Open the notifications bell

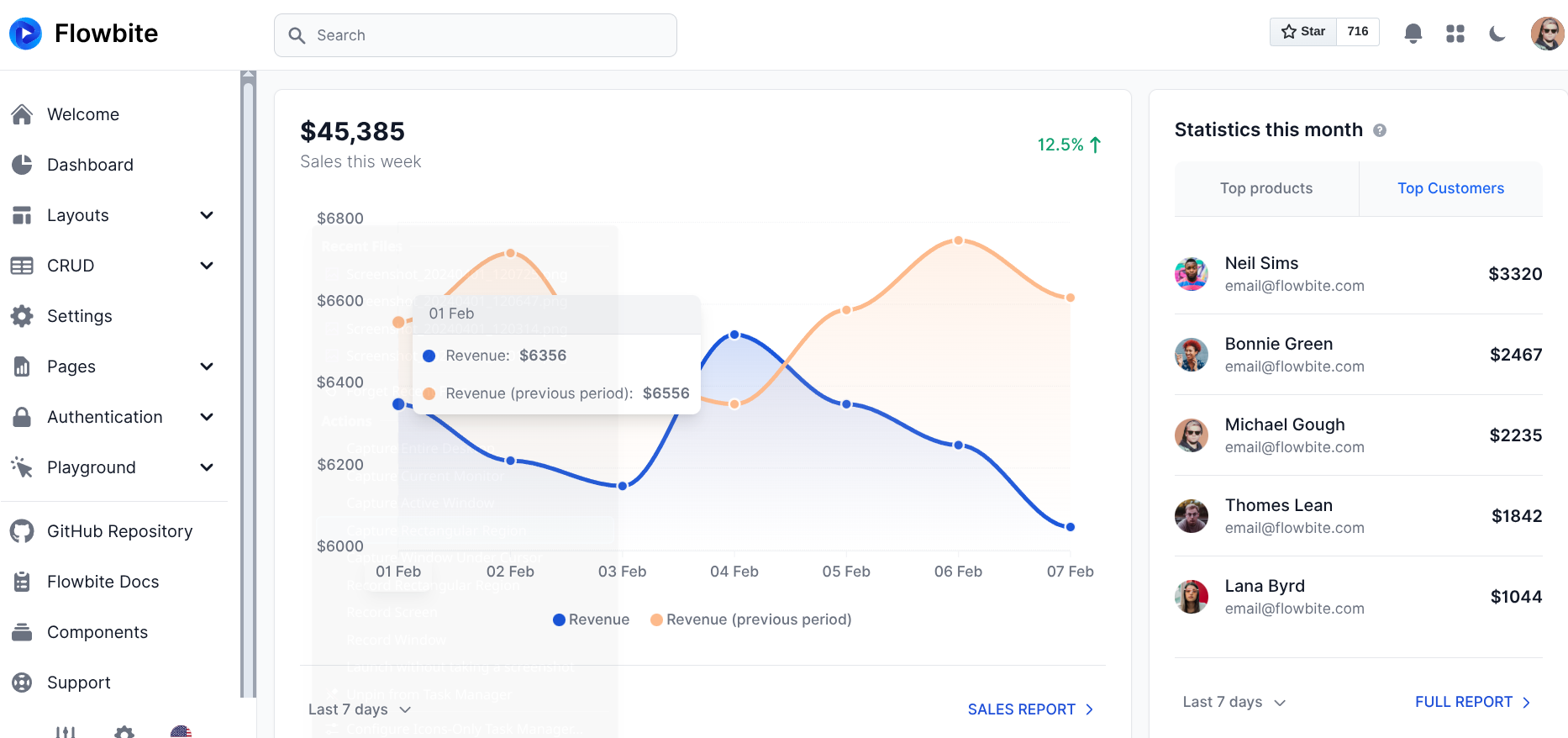coord(1413,34)
